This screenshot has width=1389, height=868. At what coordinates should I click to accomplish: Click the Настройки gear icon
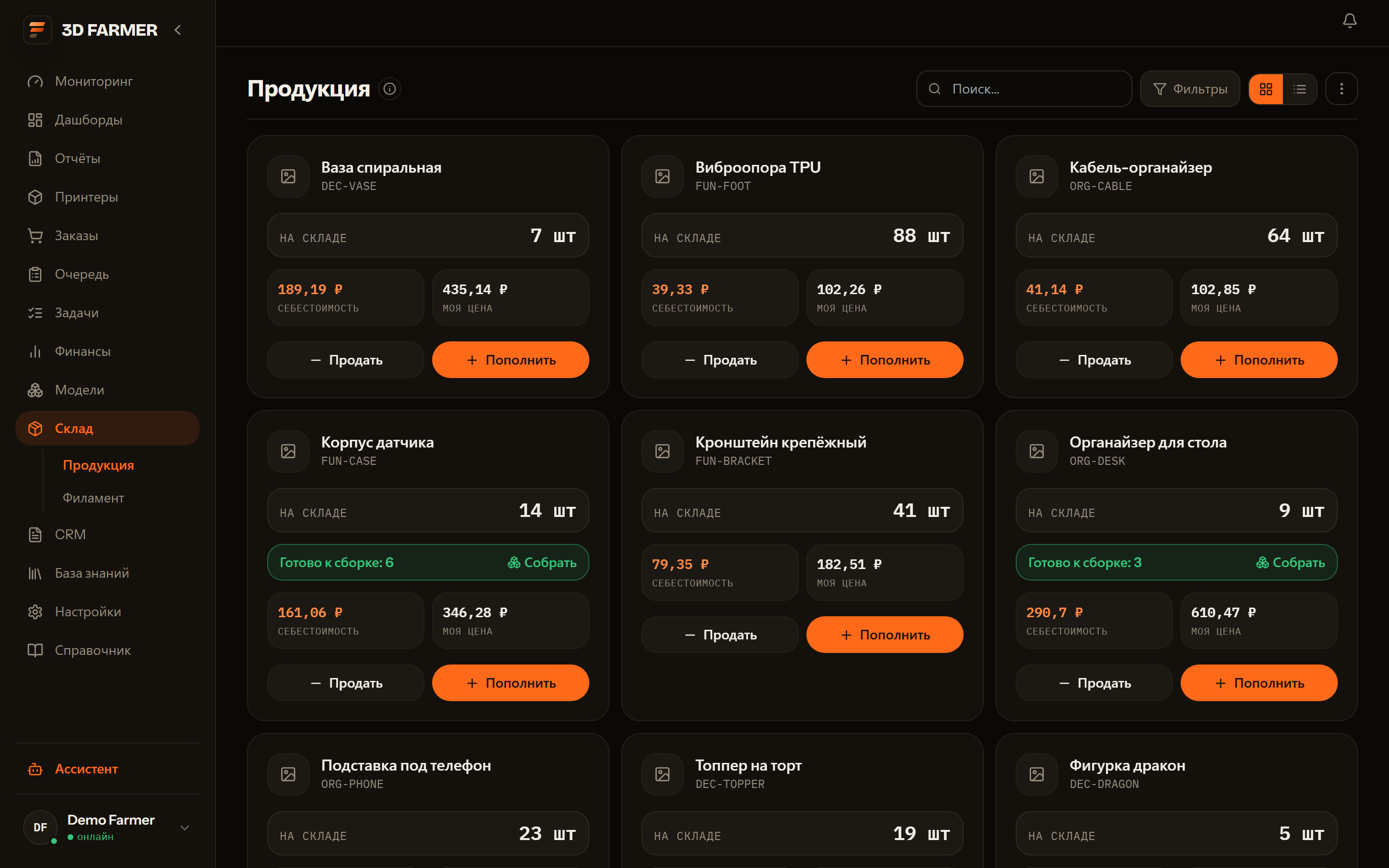(35, 612)
